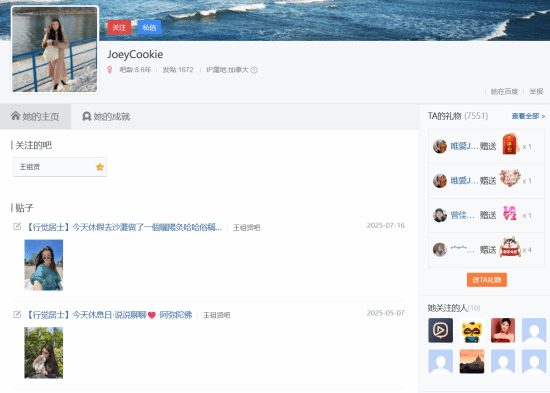
Task: Click the 曾佳… sender avatar
Action: coord(440,215)
